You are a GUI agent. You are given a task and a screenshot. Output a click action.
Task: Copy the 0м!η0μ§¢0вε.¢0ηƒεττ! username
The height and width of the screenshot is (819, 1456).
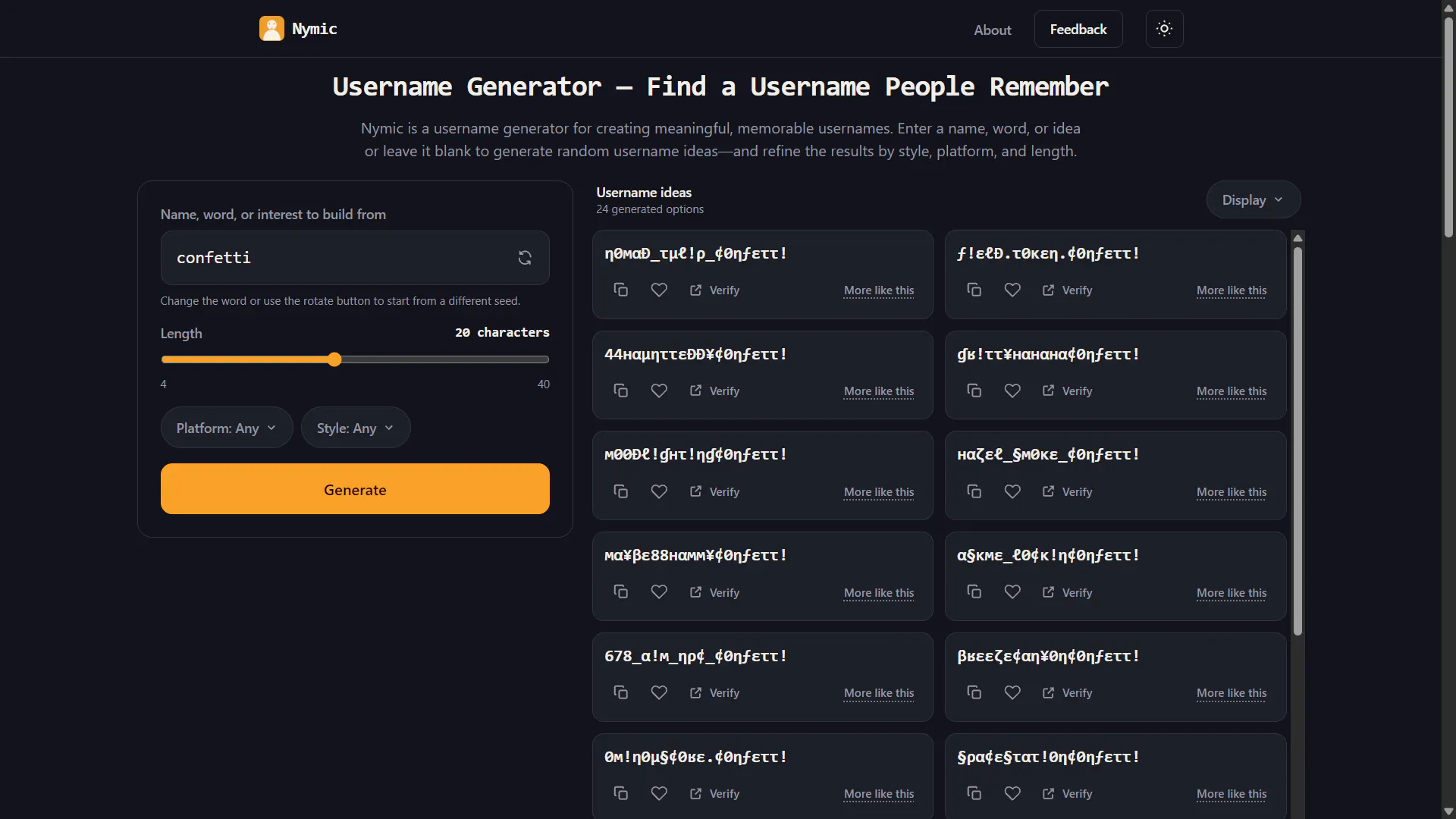click(x=621, y=794)
